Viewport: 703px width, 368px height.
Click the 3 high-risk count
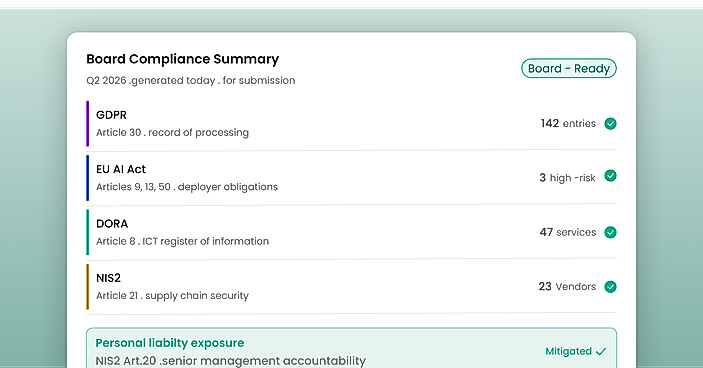point(567,178)
